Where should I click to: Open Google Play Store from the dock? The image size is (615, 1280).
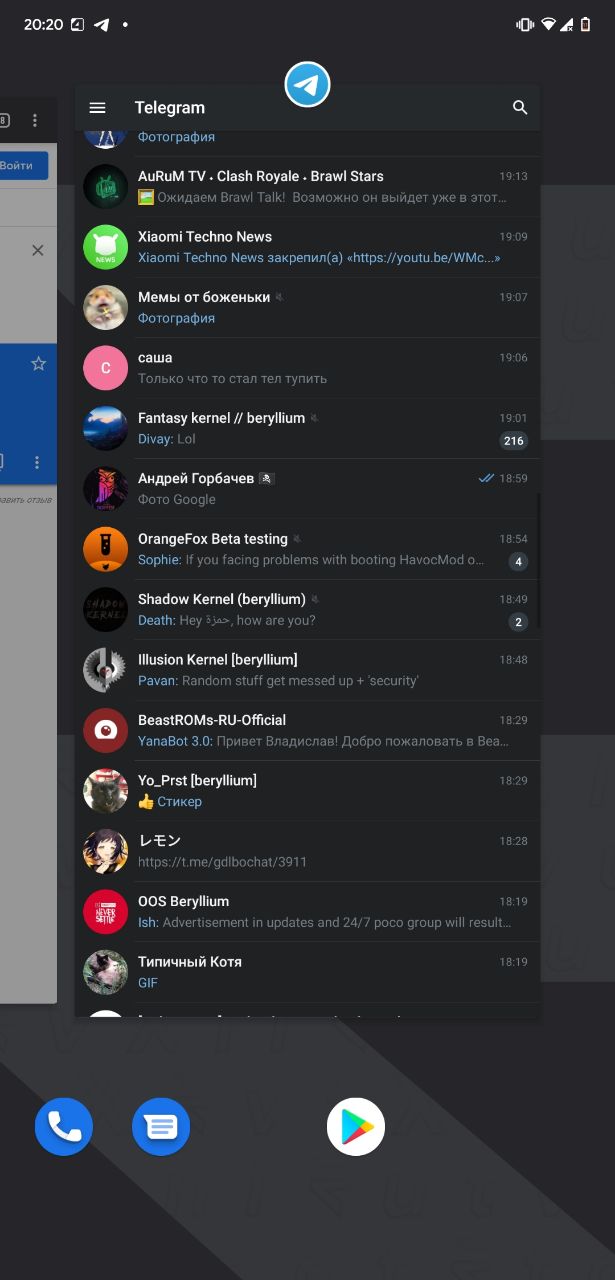pyautogui.click(x=356, y=1127)
